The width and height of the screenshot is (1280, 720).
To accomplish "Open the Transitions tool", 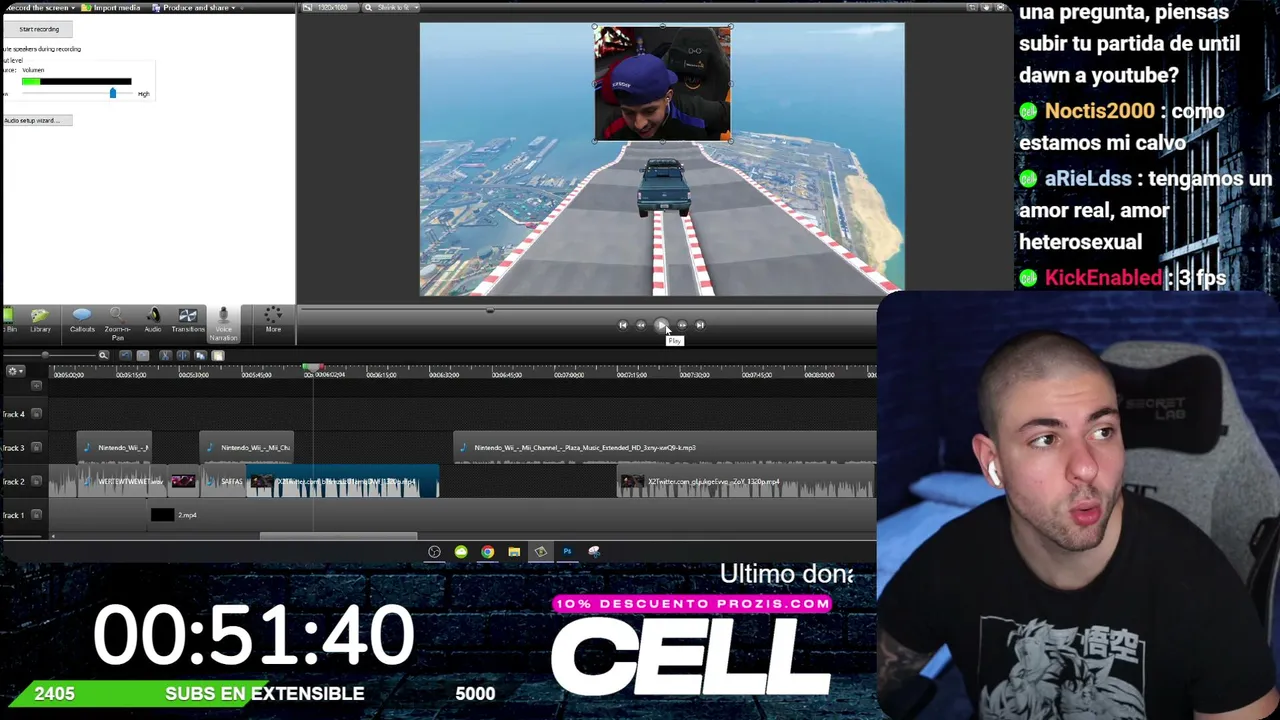I will coord(187,320).
